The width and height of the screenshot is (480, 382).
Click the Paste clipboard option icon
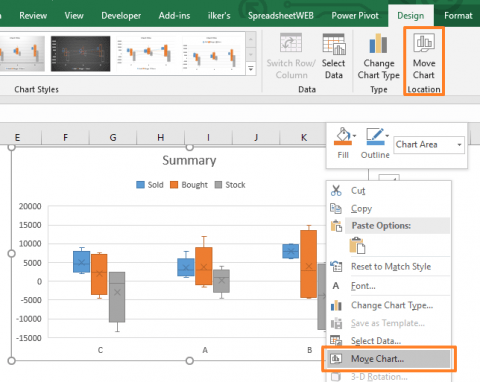(357, 246)
